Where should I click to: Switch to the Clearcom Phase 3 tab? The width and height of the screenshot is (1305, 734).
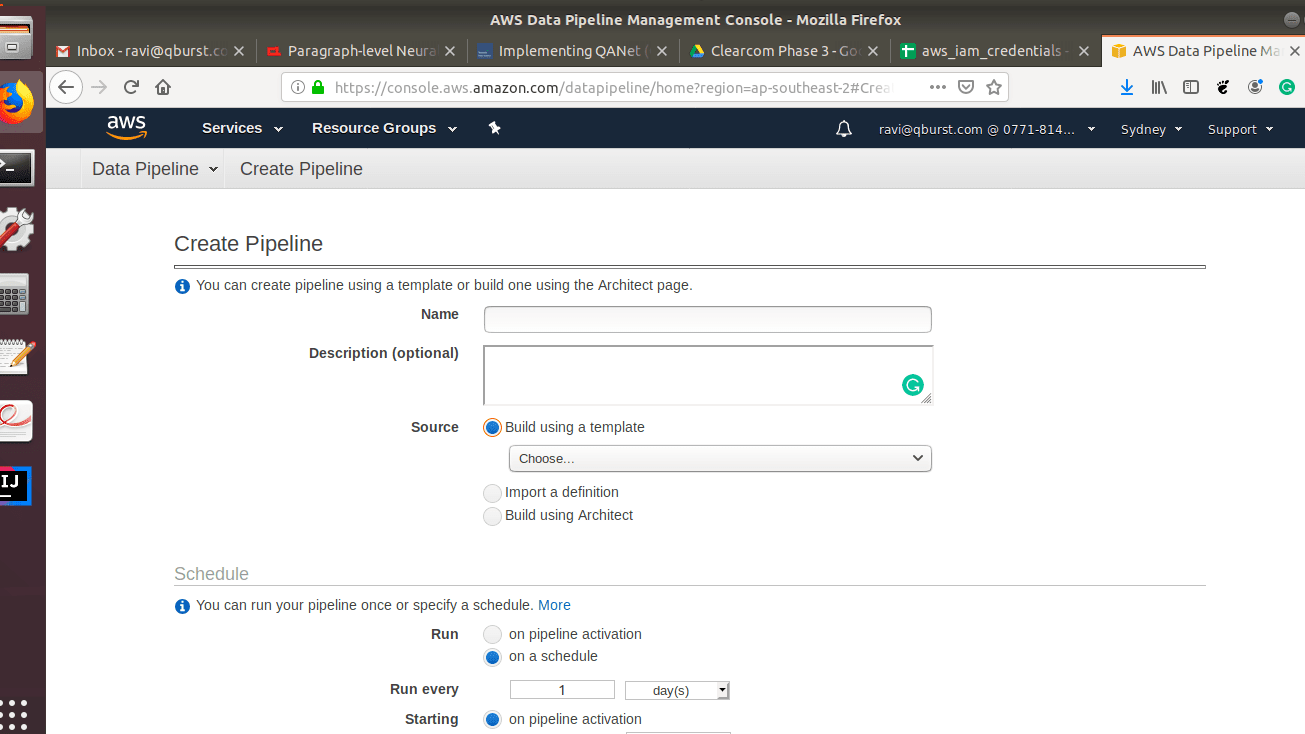pyautogui.click(x=784, y=51)
